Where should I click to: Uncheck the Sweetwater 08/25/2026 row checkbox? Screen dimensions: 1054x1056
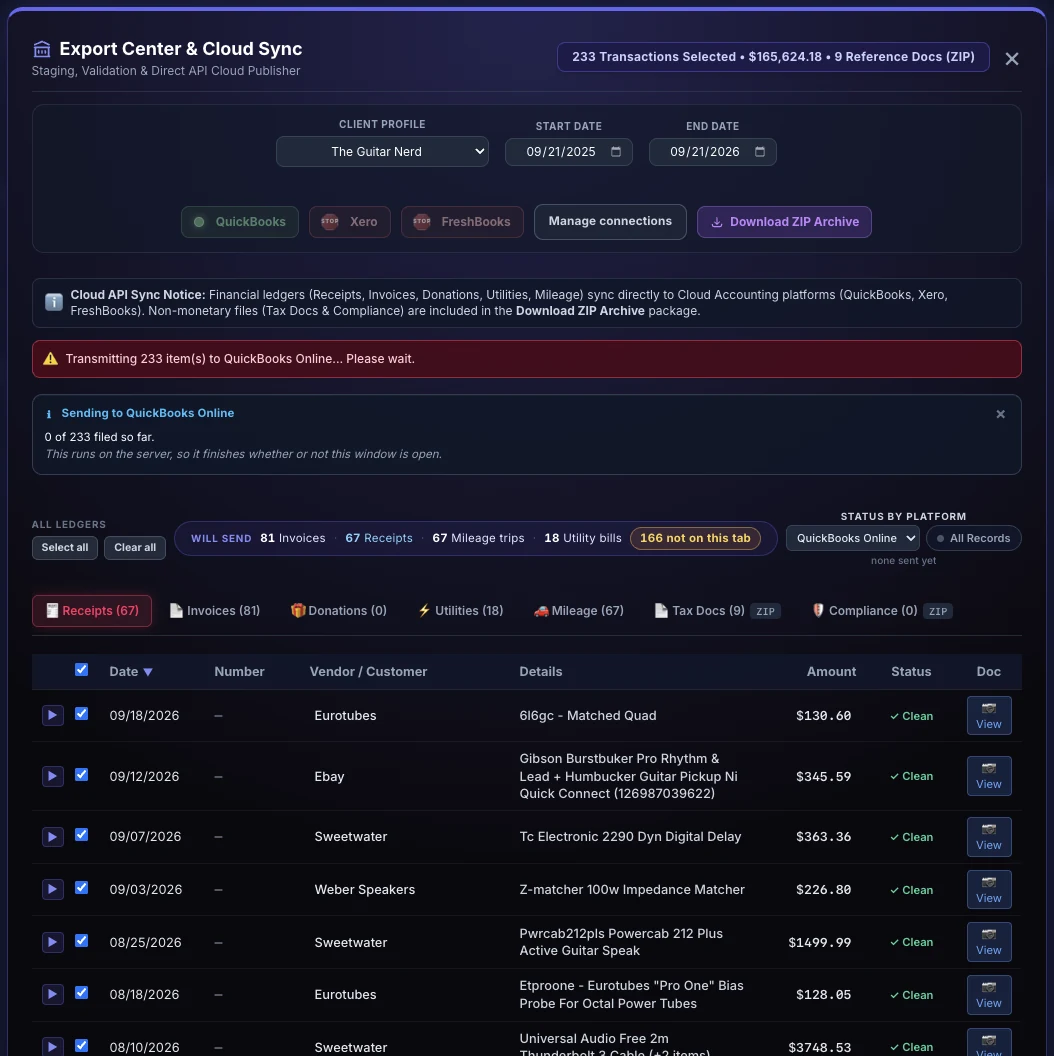pyautogui.click(x=81, y=940)
